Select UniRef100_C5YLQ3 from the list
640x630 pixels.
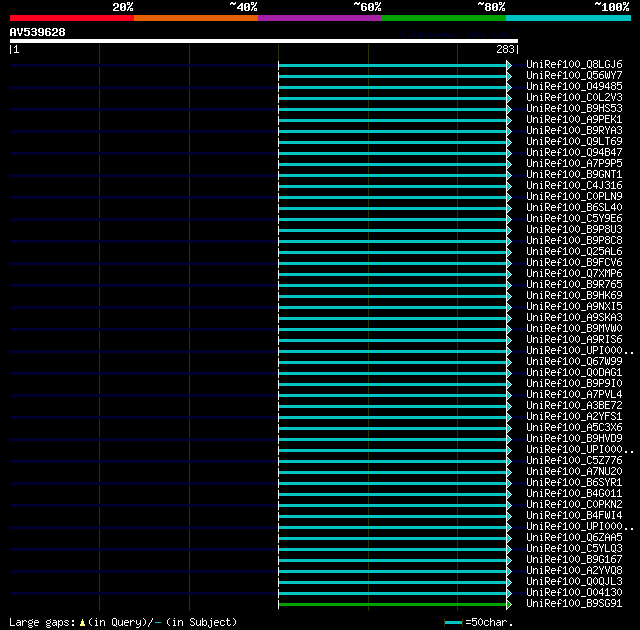click(x=574, y=549)
